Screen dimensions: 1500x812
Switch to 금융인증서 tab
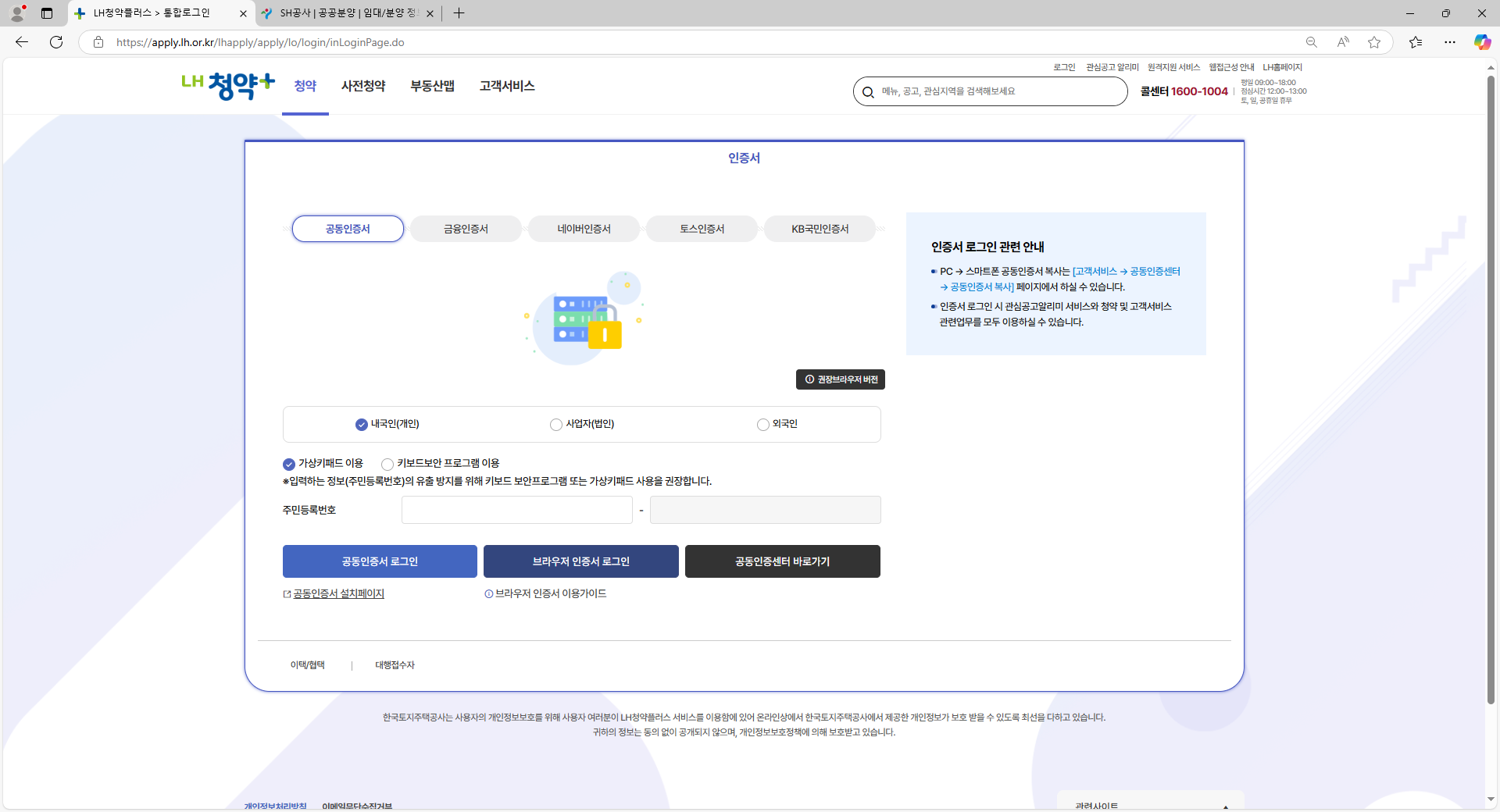[466, 229]
